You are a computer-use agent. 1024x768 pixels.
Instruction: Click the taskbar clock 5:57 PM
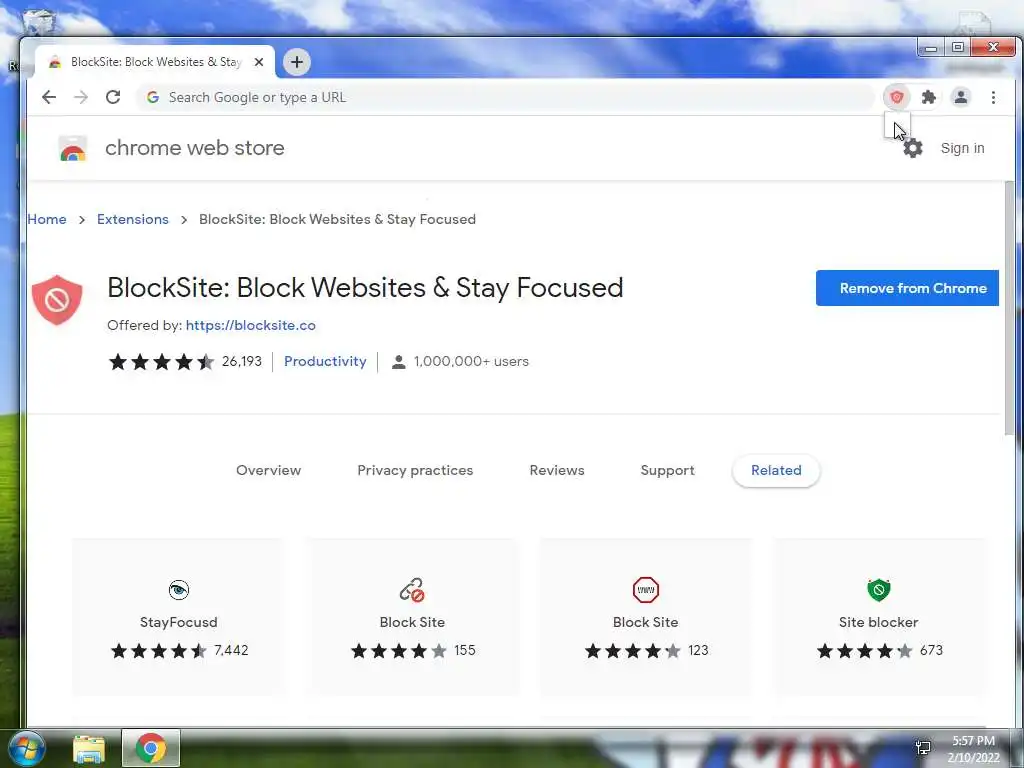[973, 741]
